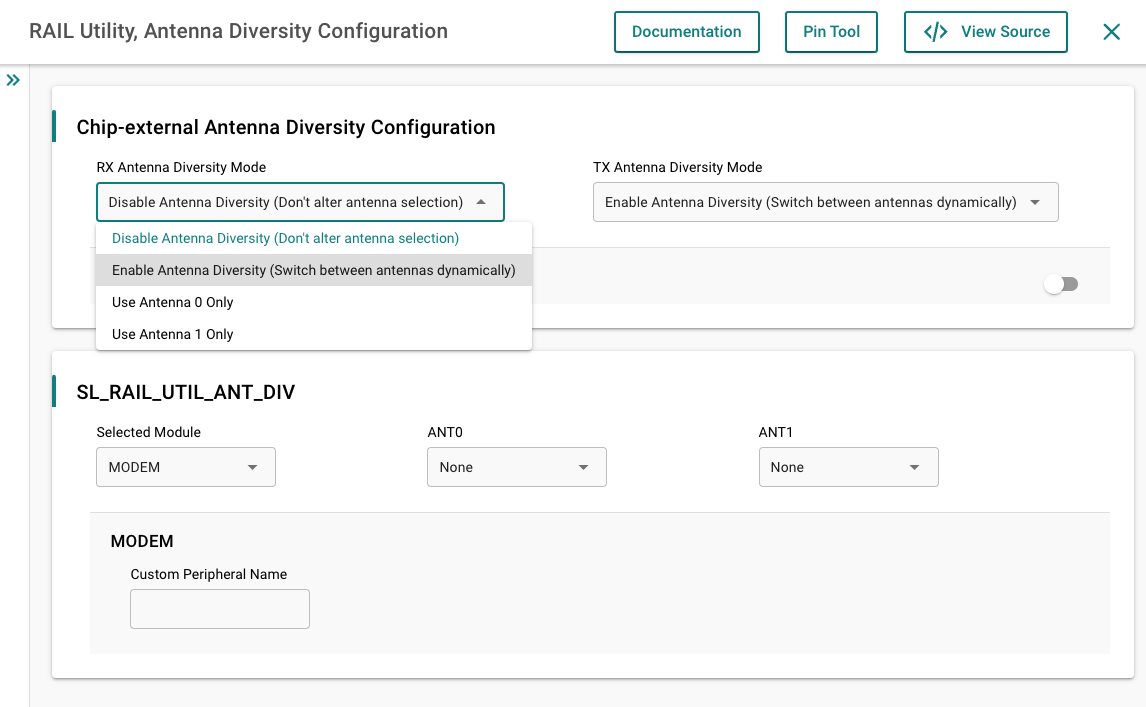The height and width of the screenshot is (707, 1146).
Task: Click the code brackets icon in View Source
Action: 935,32
